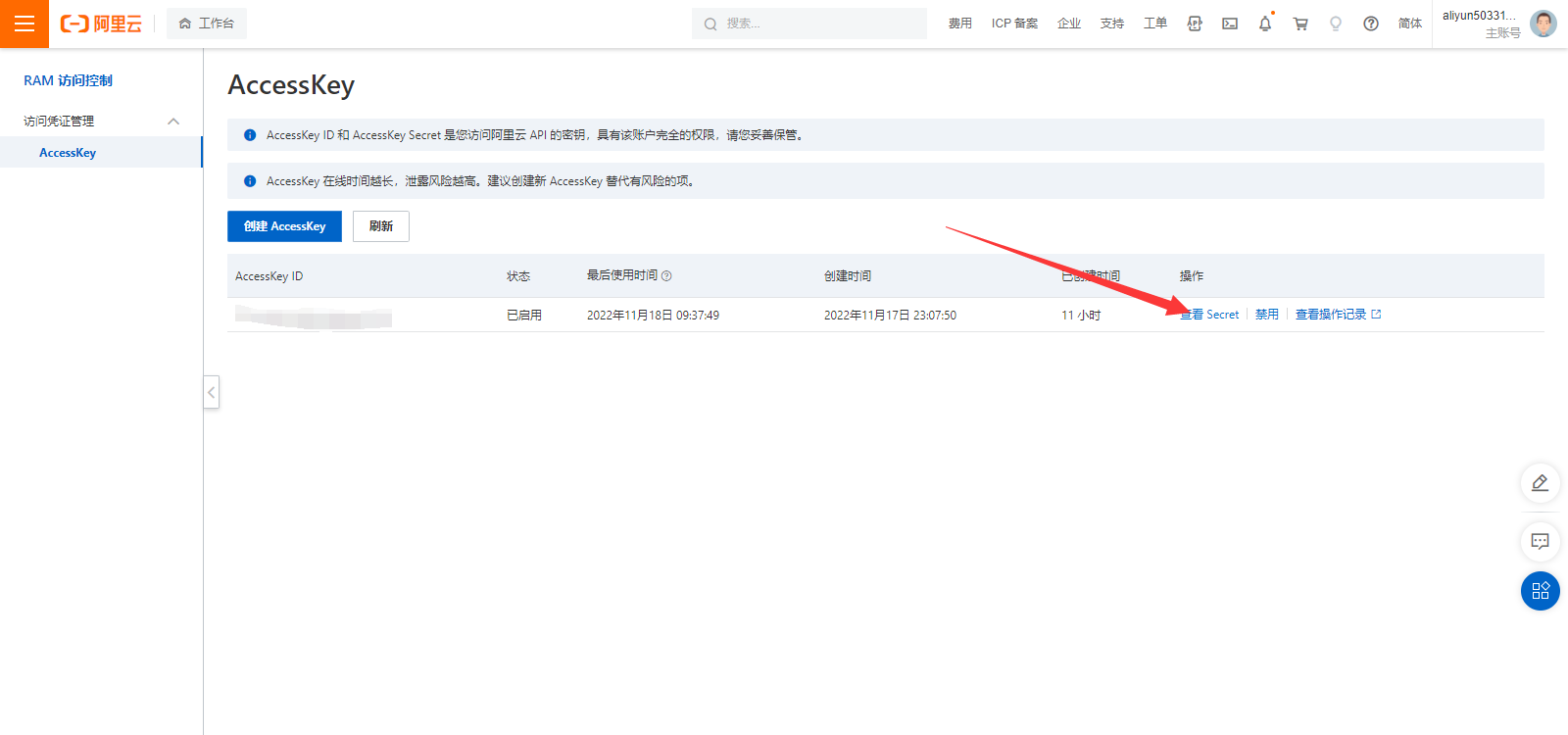Viewport: 1568px width, 735px height.
Task: Click the 创建时间 column header
Action: [x=848, y=276]
